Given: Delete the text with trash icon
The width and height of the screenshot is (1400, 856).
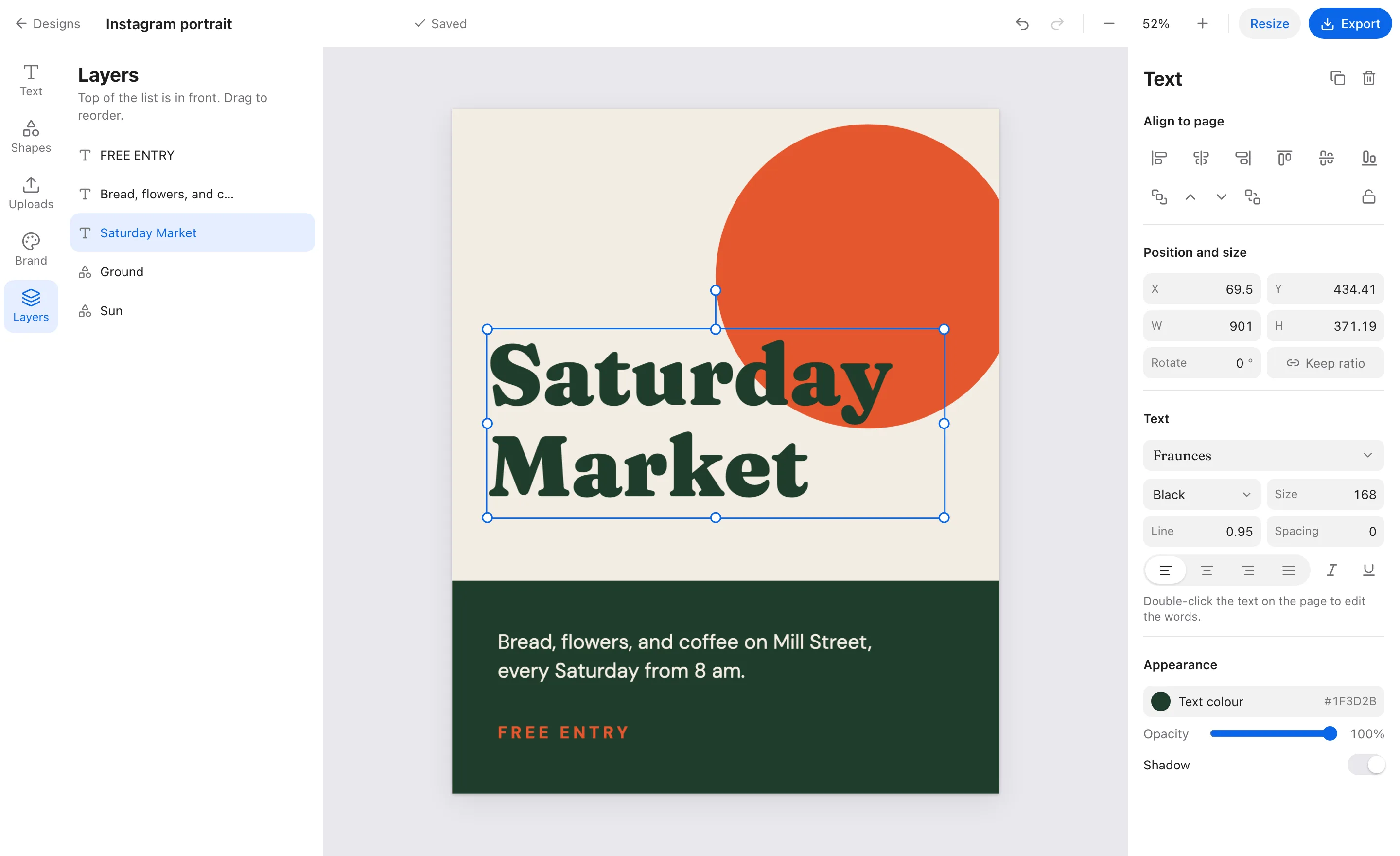Looking at the screenshot, I should (1369, 78).
